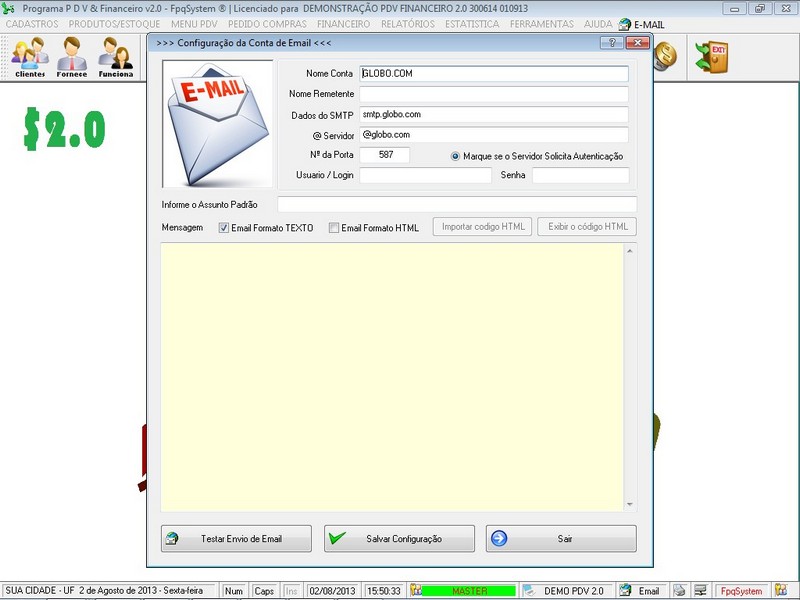Click the Email icon in status bar
The image size is (800, 600).
(625, 590)
